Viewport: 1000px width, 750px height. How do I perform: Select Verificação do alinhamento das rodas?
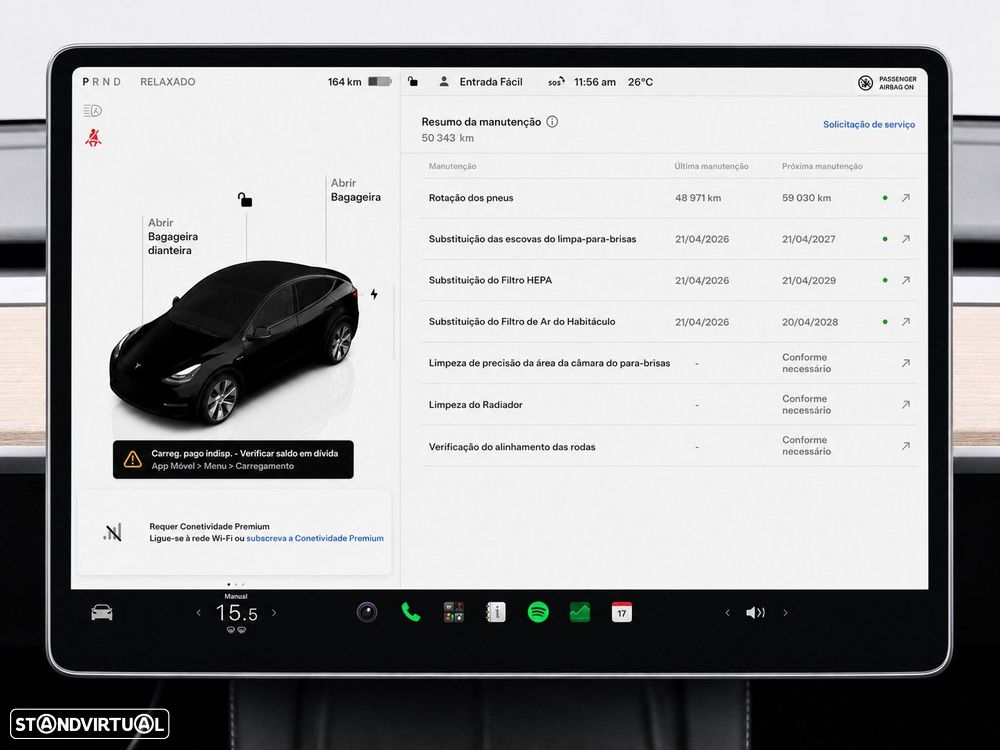point(668,446)
